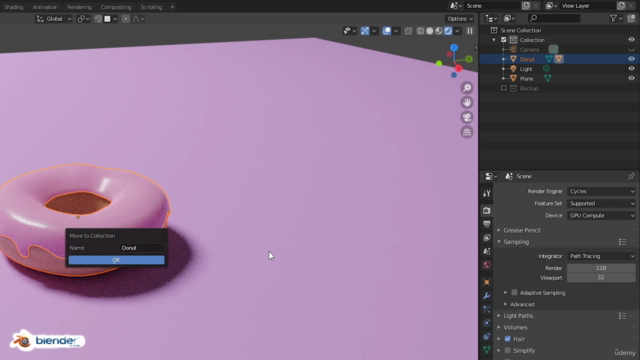Toggle proportional editing
This screenshot has height=360, width=640.
tap(126, 19)
